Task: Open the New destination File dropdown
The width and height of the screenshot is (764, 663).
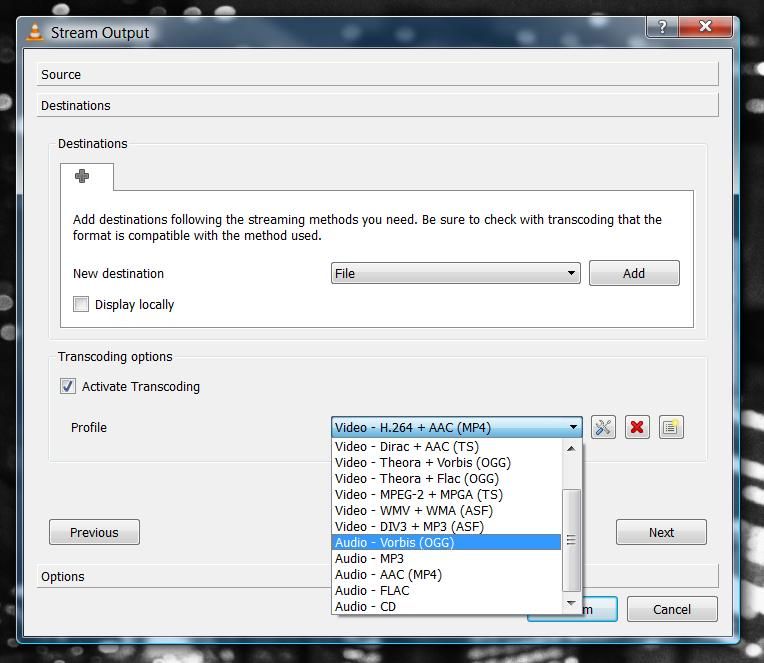Action: (455, 273)
